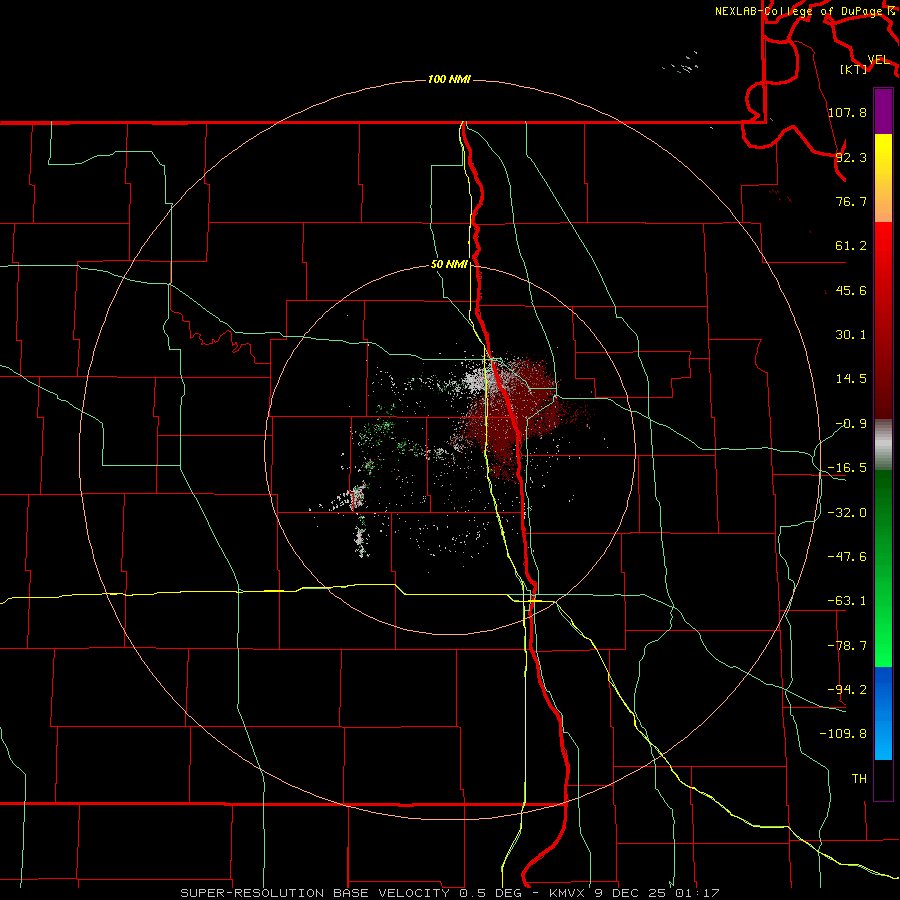900x900 pixels.
Task: Click the -78.7 velocity scale value
Action: click(847, 646)
